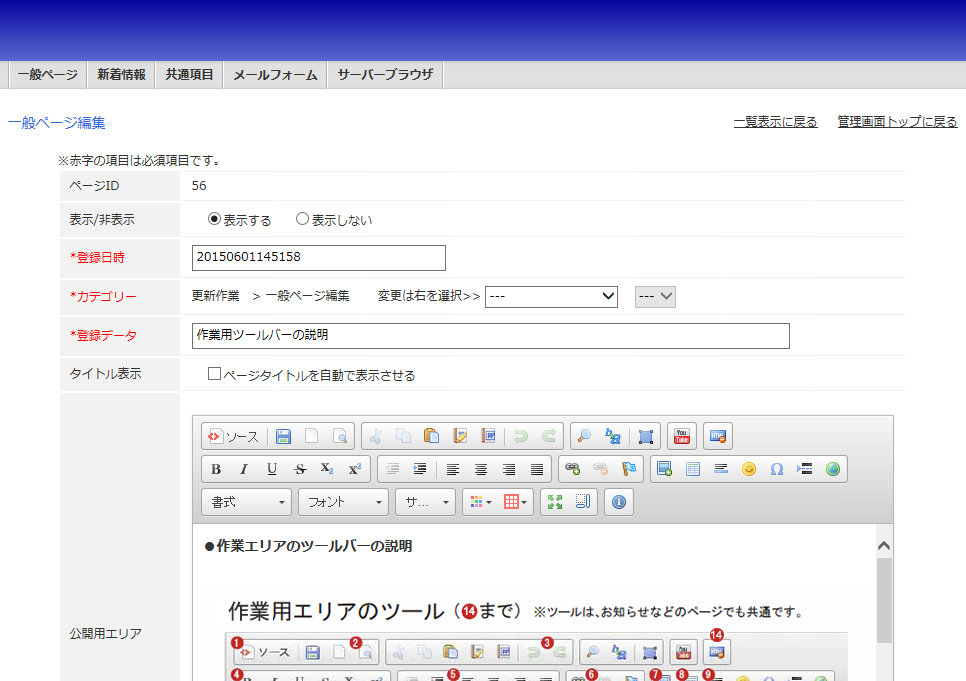966x681 pixels.
Task: Click the YouTube embed icon
Action: (x=682, y=436)
